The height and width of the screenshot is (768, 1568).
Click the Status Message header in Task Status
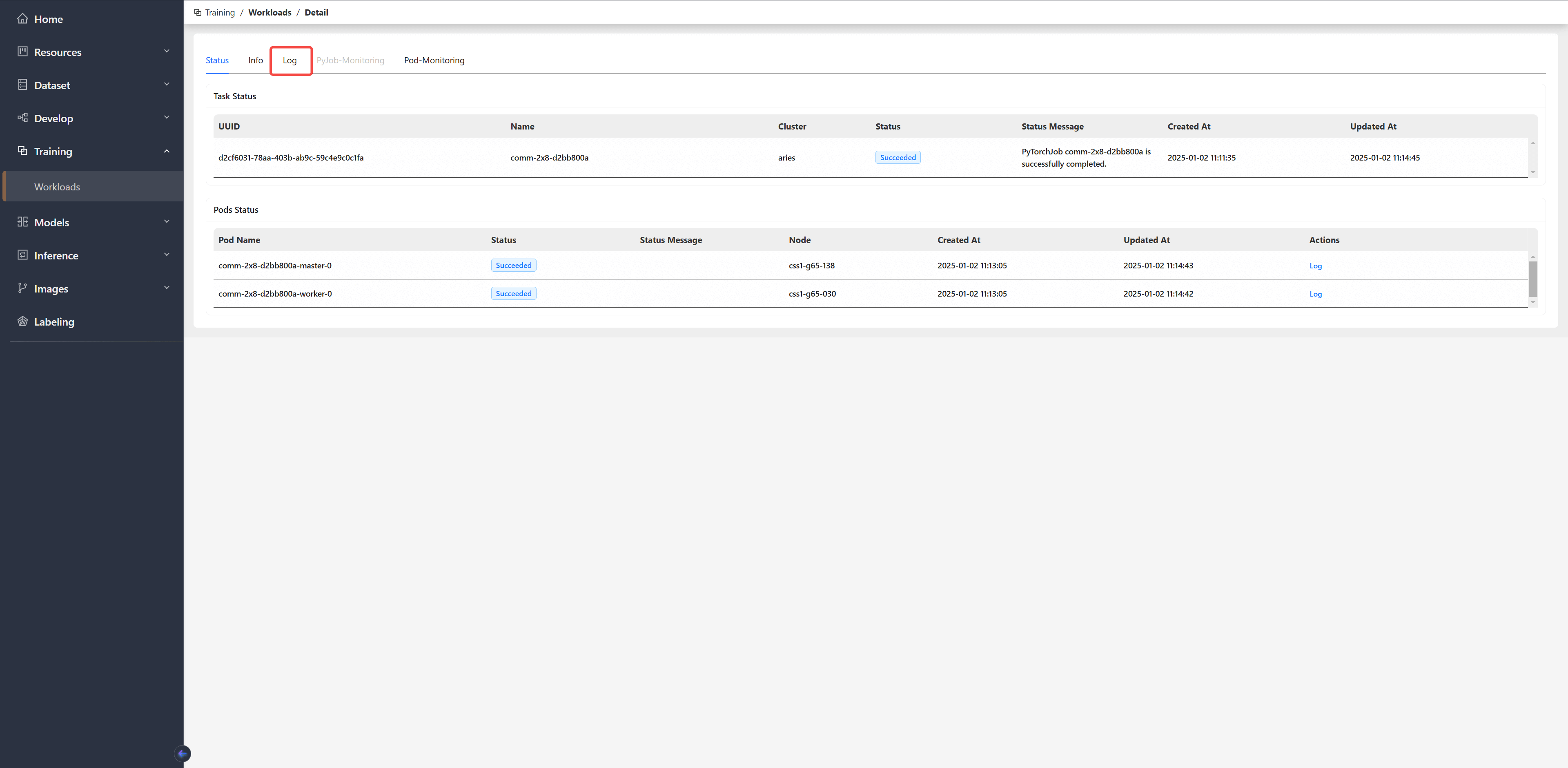pos(1052,126)
